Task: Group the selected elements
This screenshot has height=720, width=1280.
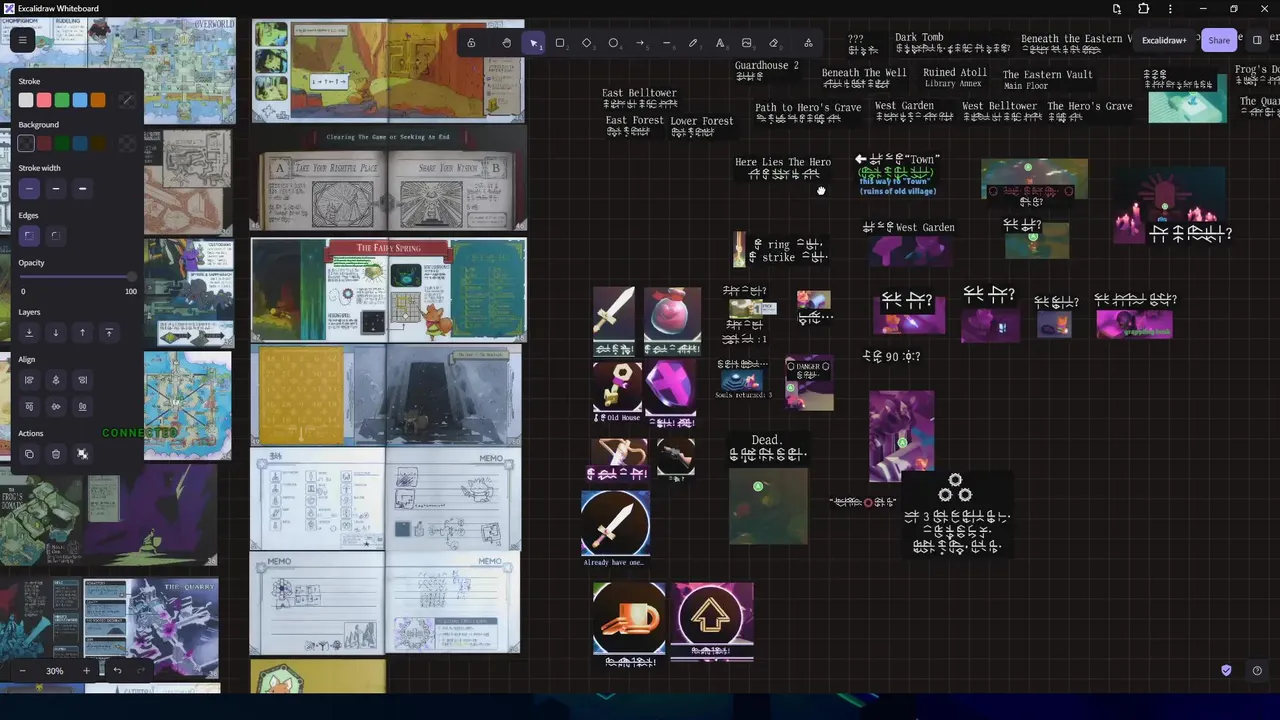Action: 82,454
